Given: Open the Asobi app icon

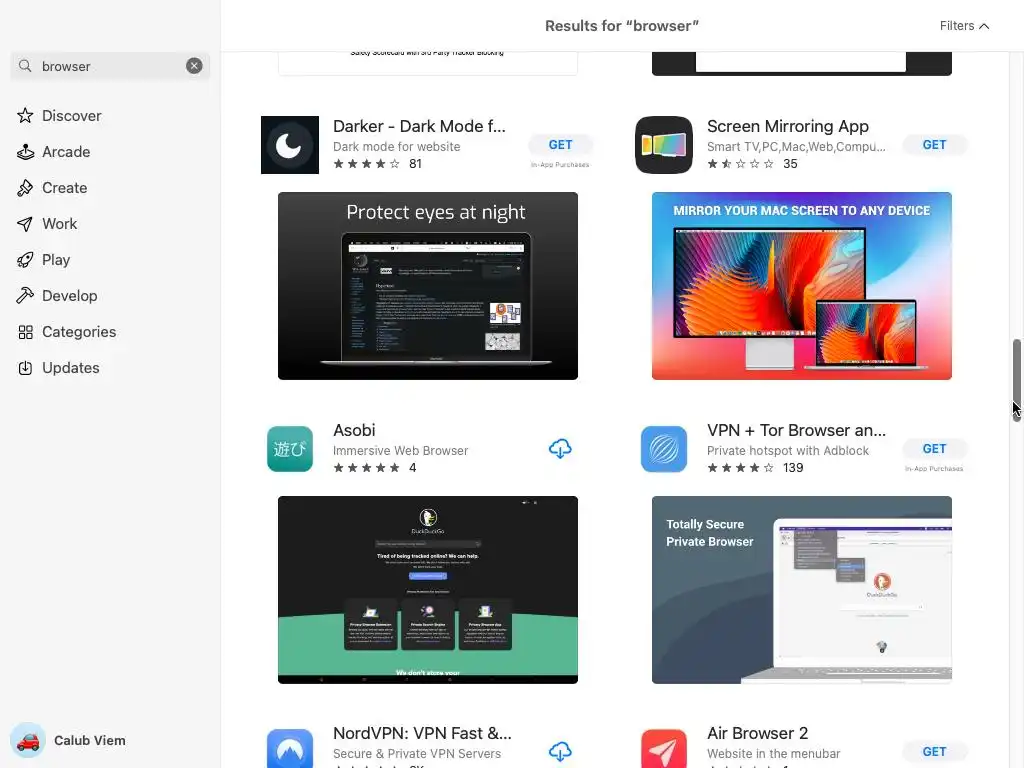Looking at the screenshot, I should click(290, 449).
